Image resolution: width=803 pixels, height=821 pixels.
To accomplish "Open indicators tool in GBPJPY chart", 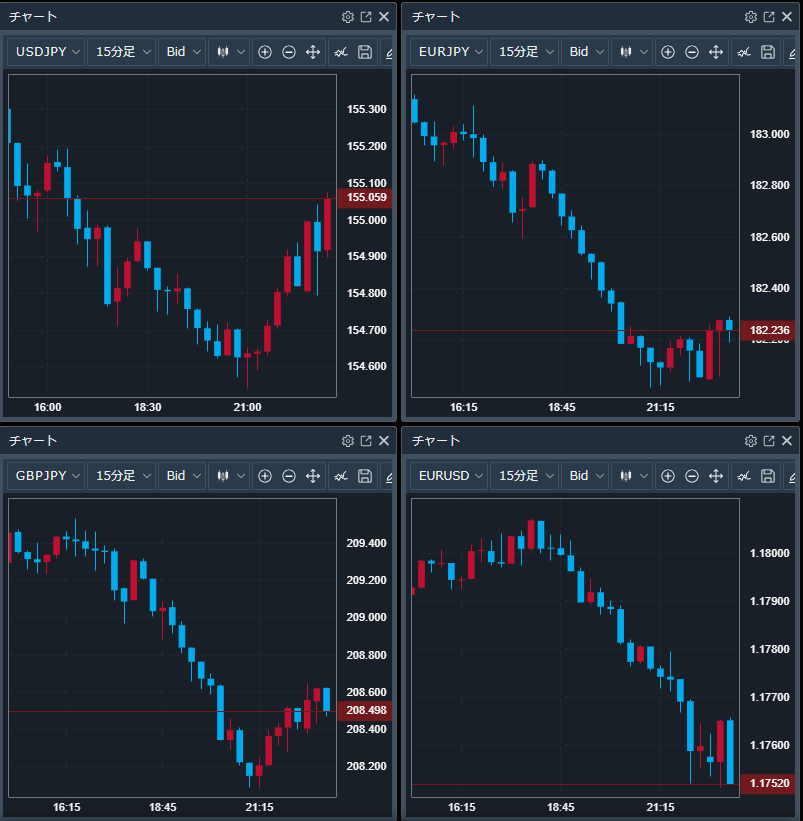I will point(341,476).
